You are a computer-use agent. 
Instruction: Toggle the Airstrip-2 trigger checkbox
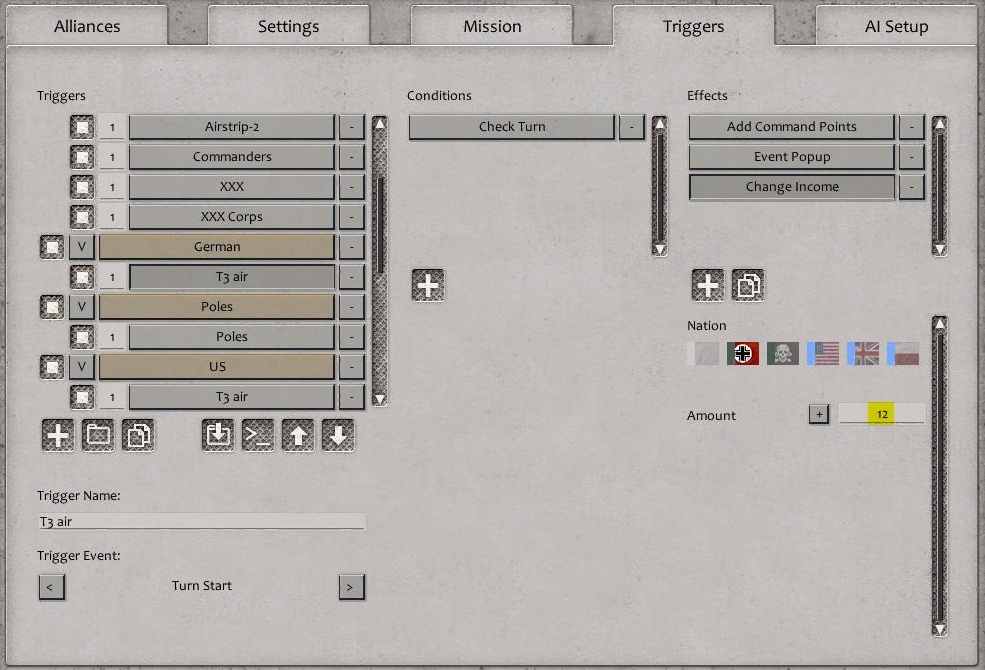pos(82,127)
